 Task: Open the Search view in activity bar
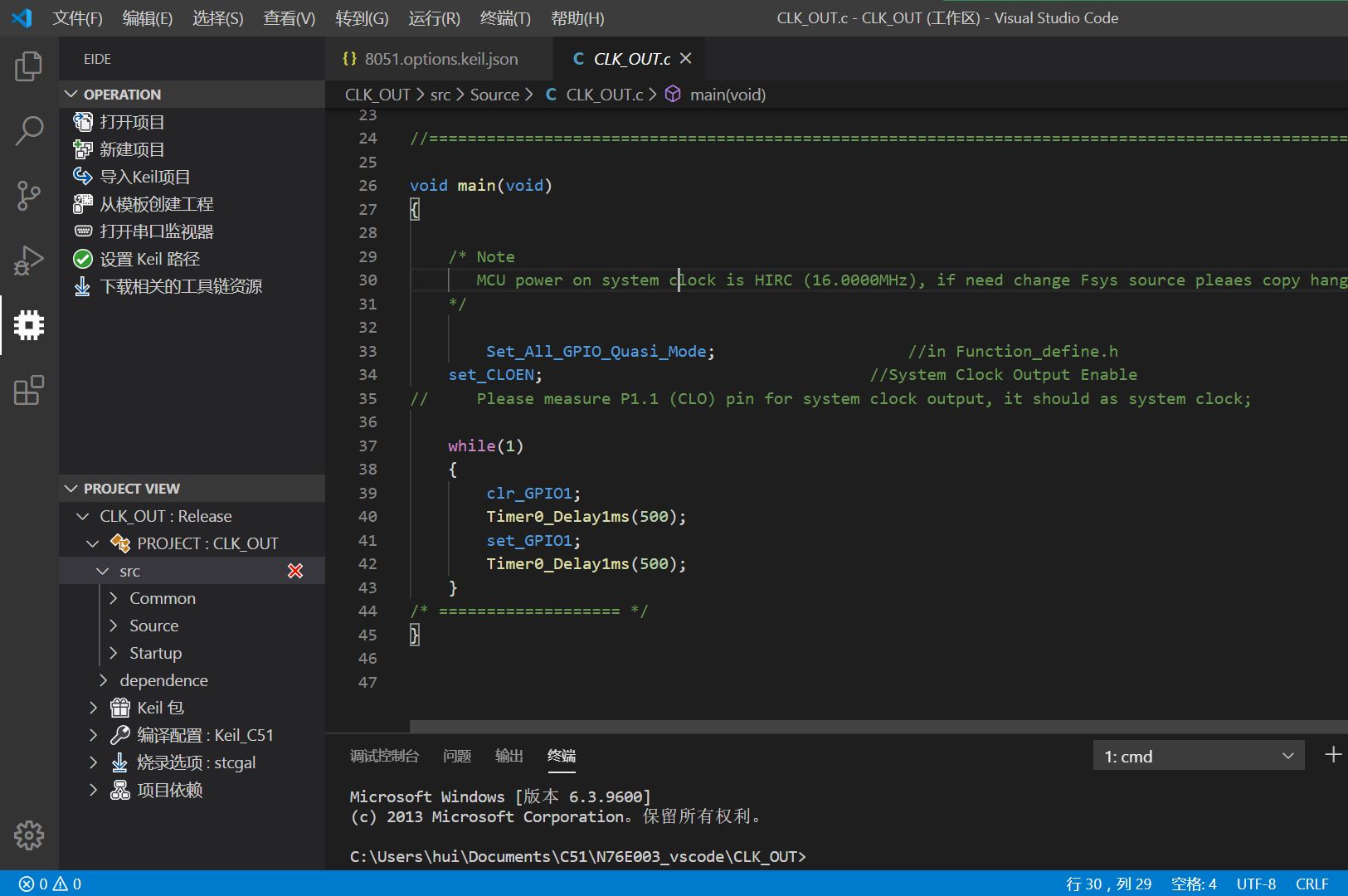point(29,131)
